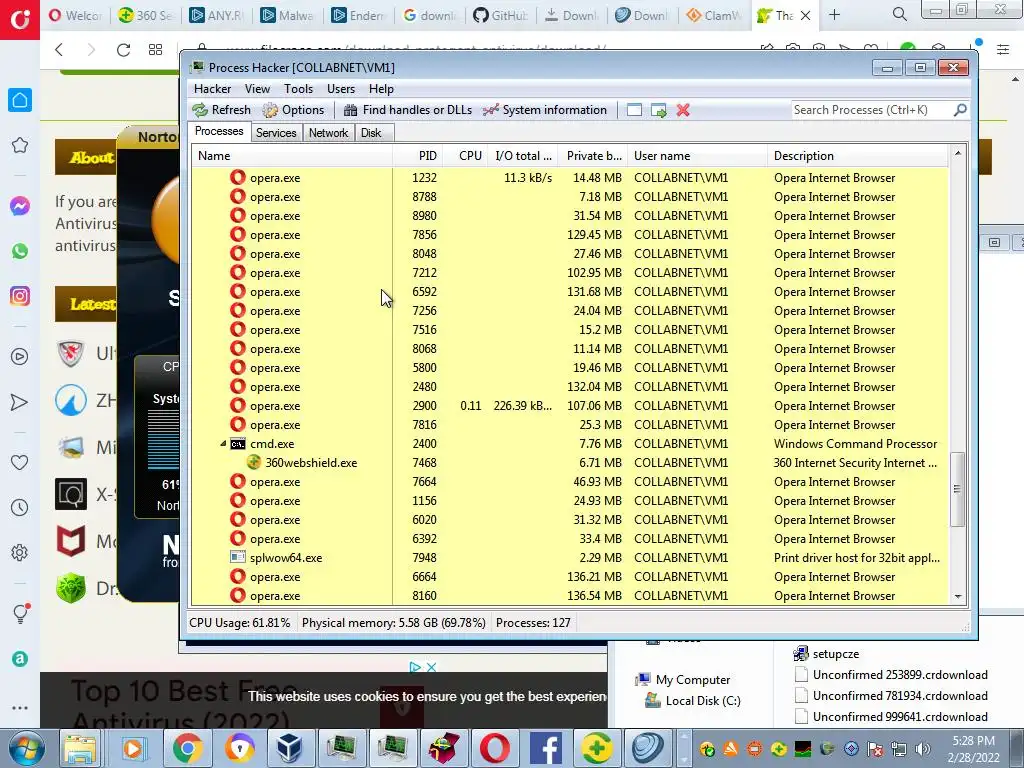Click the Opera logo menu button
This screenshot has height=768, width=1024.
[x=20, y=20]
